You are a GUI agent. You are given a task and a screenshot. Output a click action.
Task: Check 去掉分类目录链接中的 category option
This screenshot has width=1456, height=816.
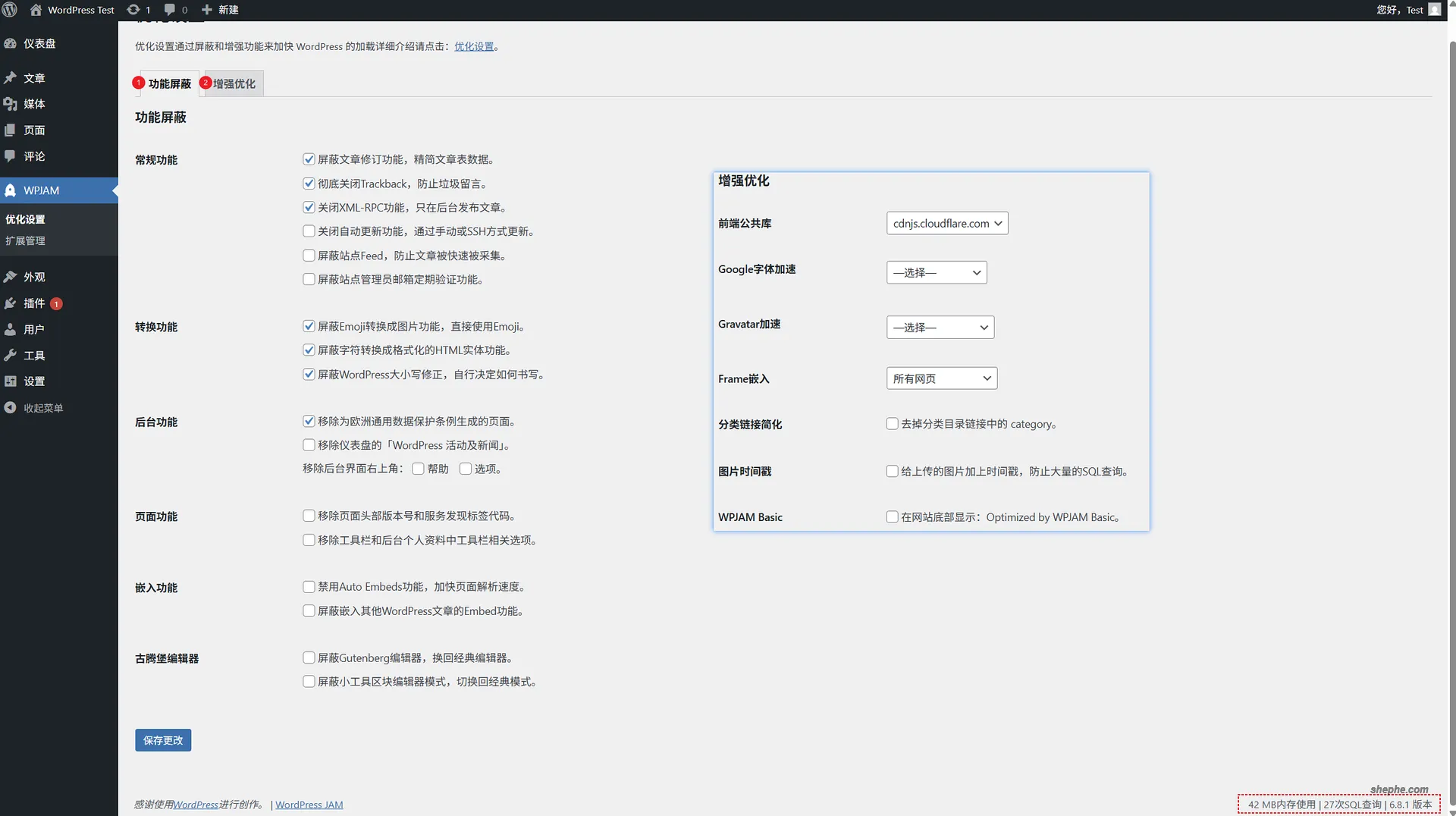(892, 424)
